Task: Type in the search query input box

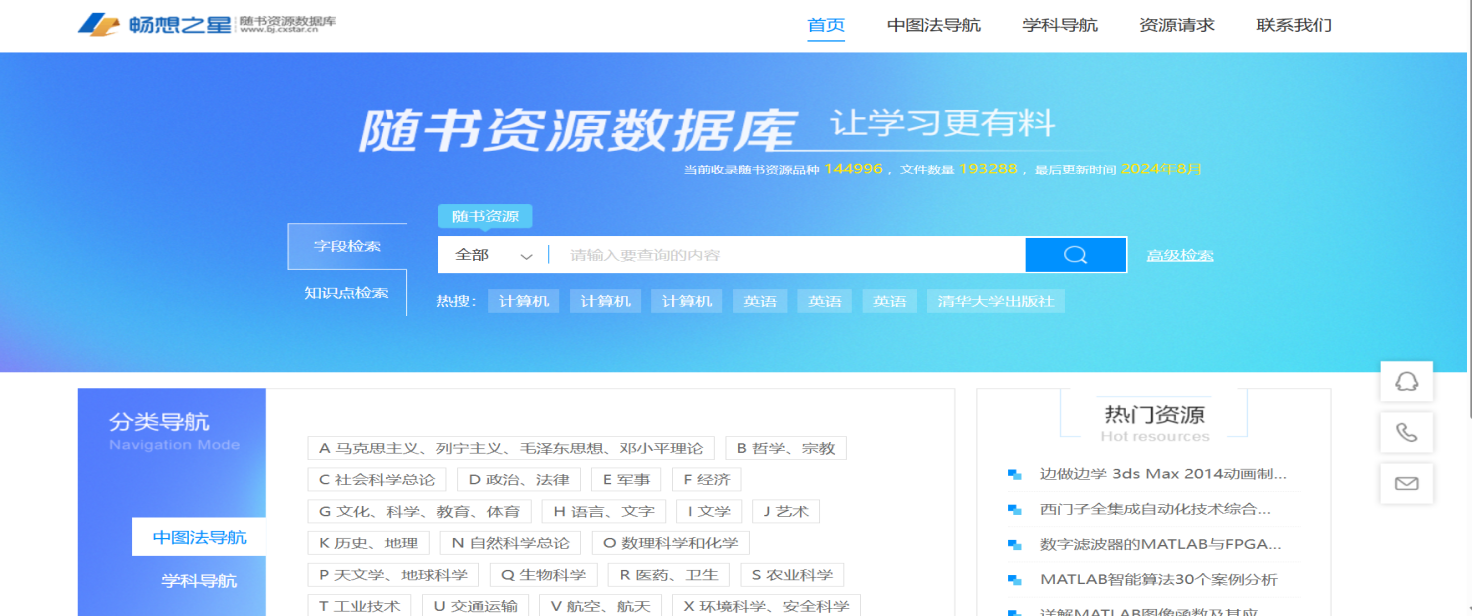Action: tap(785, 255)
